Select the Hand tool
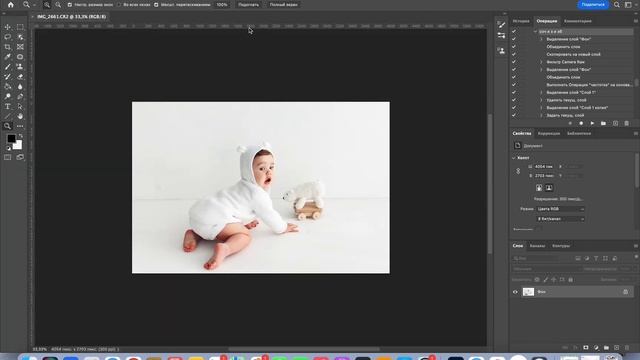Viewport: 640px width, 360px height. 20,116
